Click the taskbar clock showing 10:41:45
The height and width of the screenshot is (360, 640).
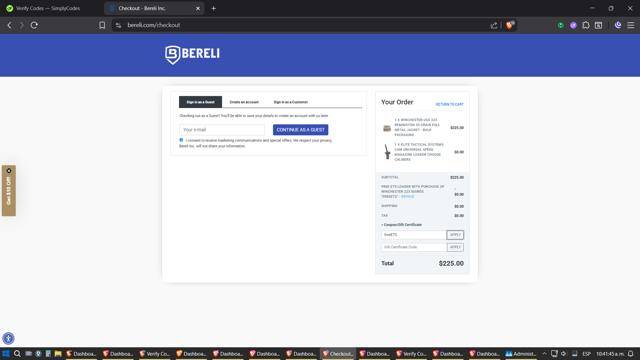click(x=610, y=353)
